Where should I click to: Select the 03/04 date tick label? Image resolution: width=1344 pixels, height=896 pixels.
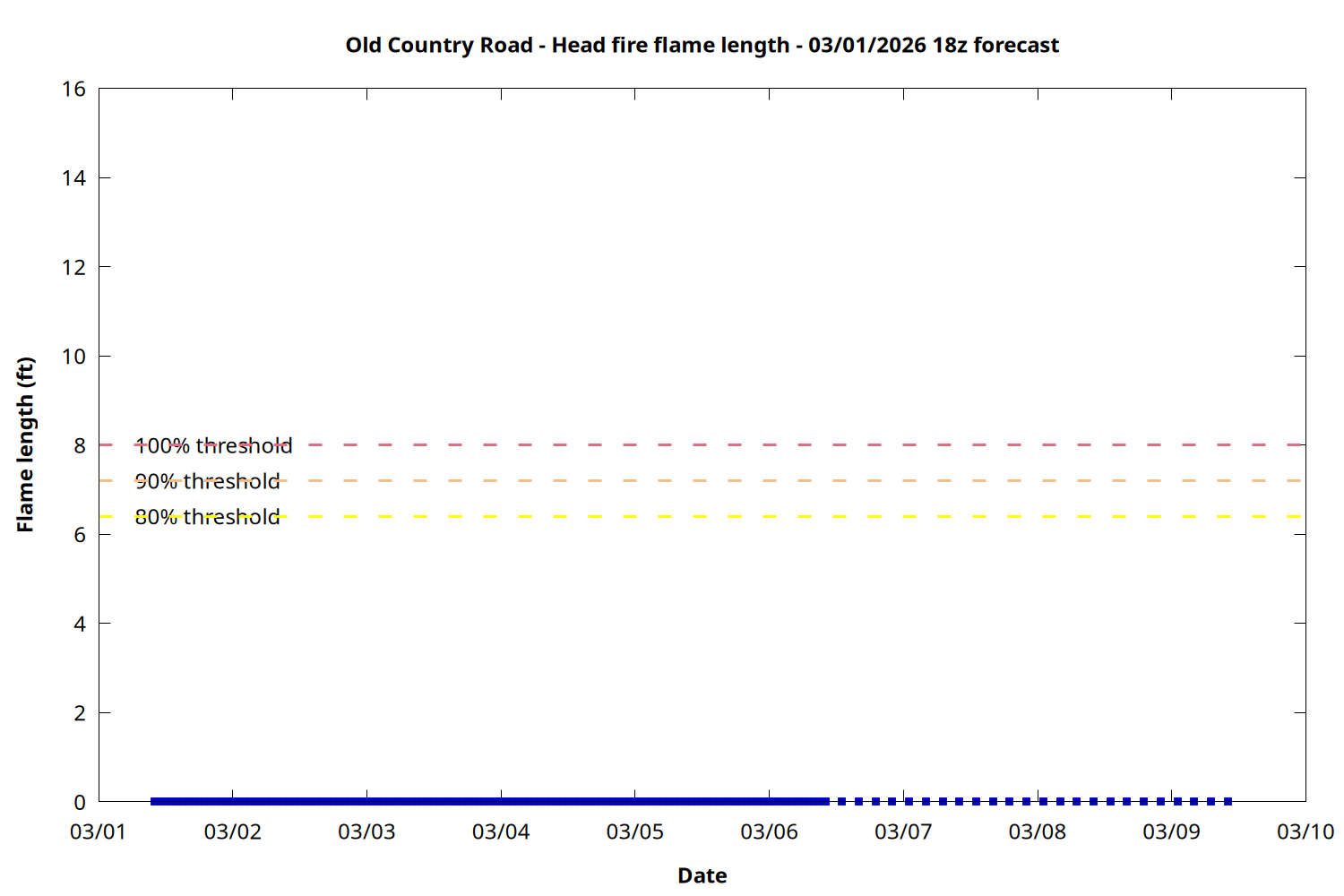tap(501, 831)
